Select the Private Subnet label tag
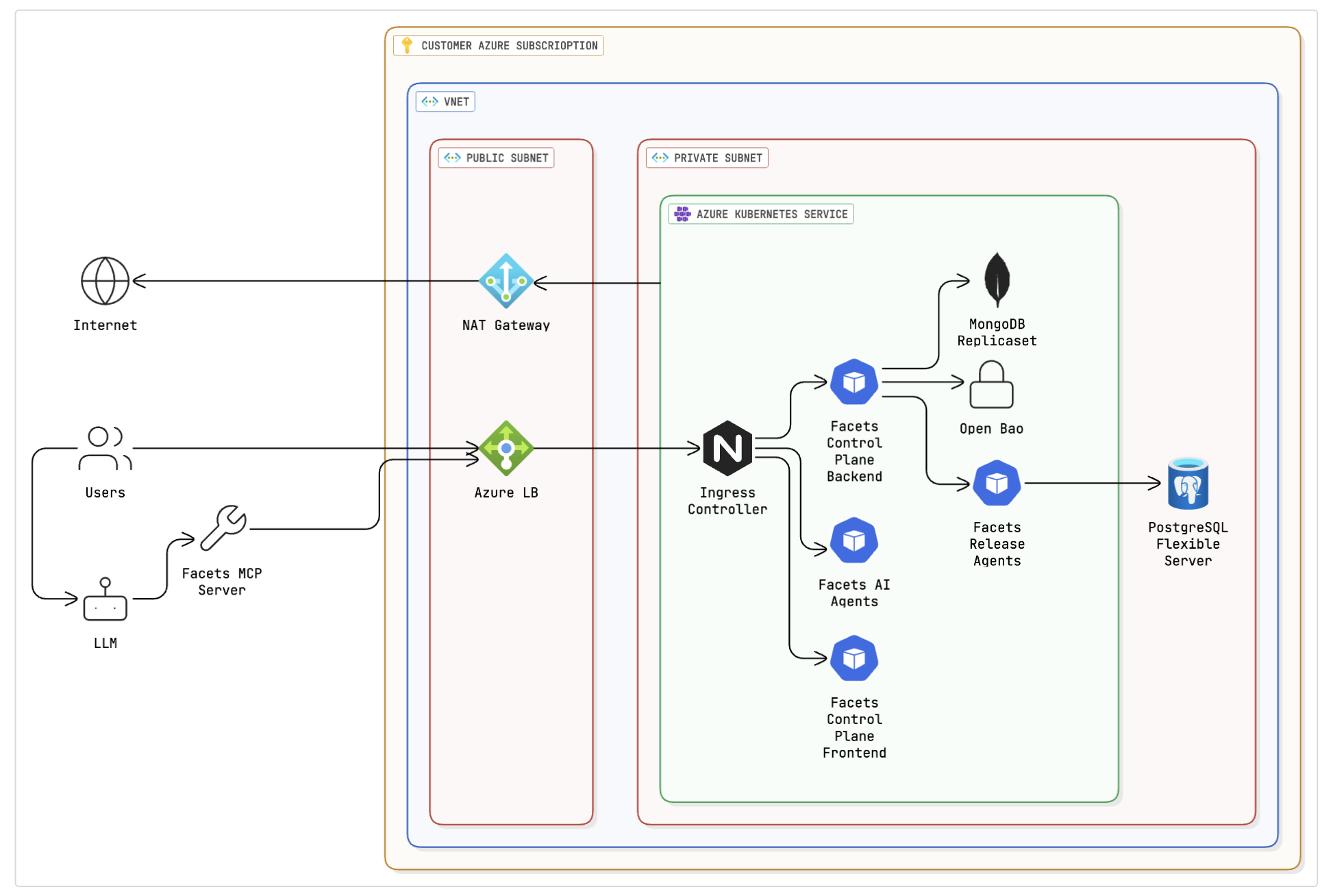 click(707, 158)
